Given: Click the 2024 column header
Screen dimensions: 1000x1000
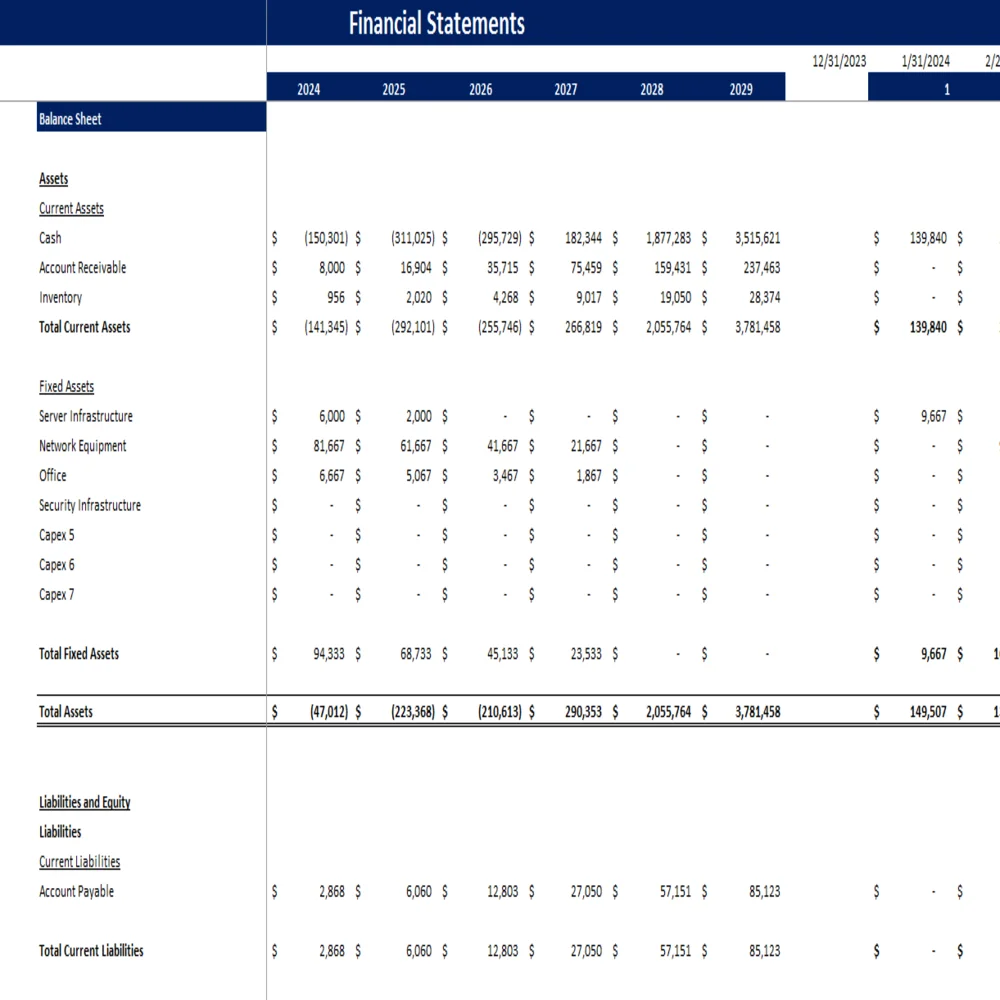Looking at the screenshot, I should tap(308, 88).
